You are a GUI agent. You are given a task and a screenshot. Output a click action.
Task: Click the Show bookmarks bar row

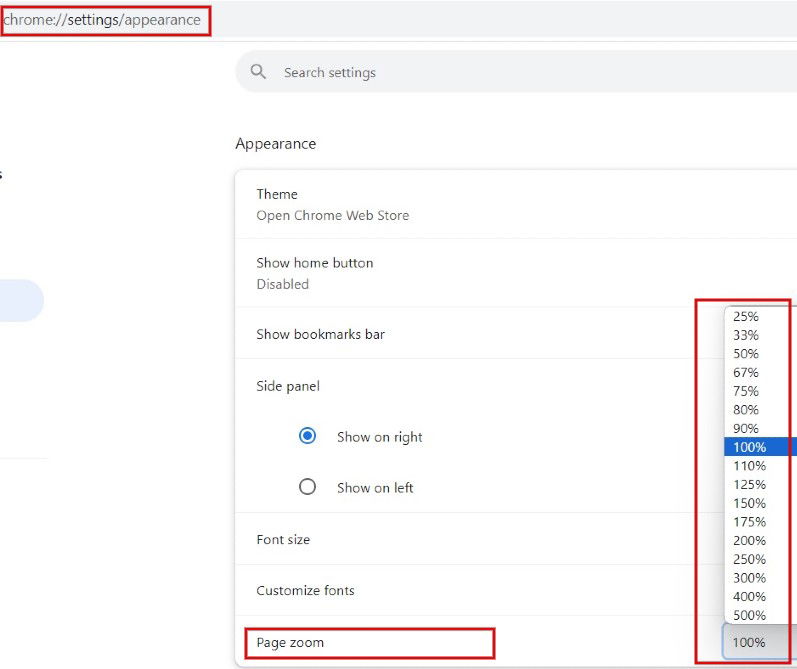point(465,333)
